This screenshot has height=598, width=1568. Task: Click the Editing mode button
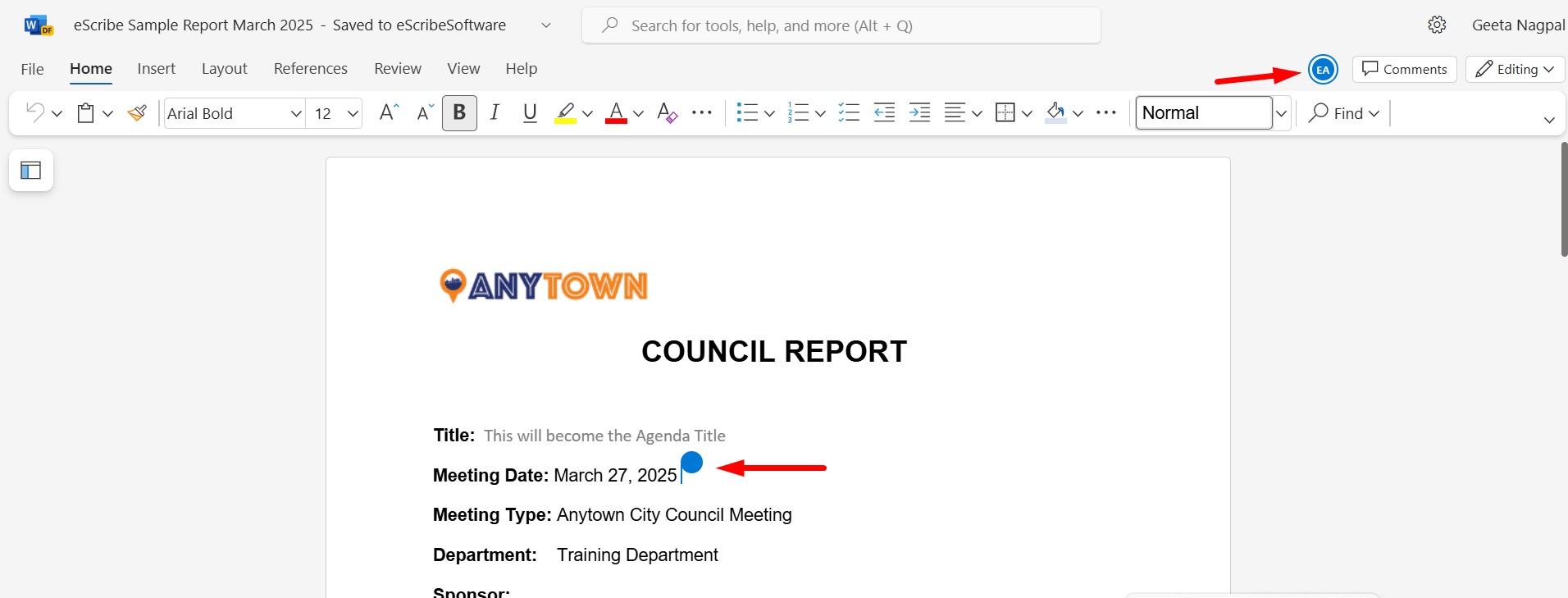pos(1515,70)
